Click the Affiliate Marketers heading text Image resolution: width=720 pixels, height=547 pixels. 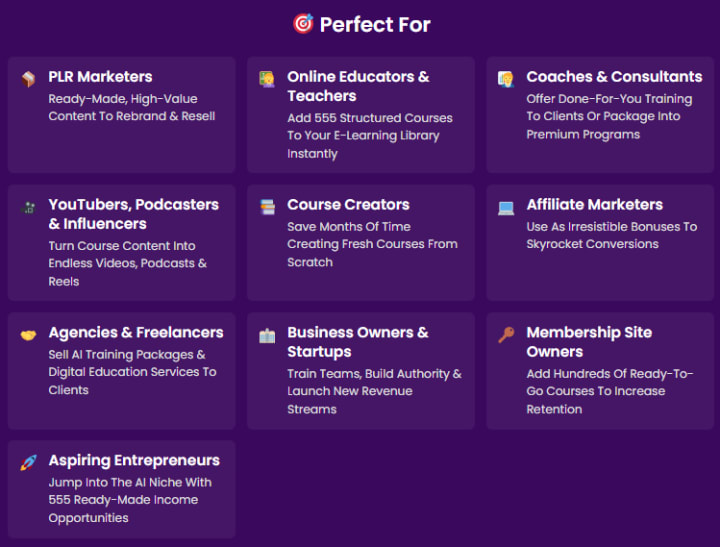point(595,205)
